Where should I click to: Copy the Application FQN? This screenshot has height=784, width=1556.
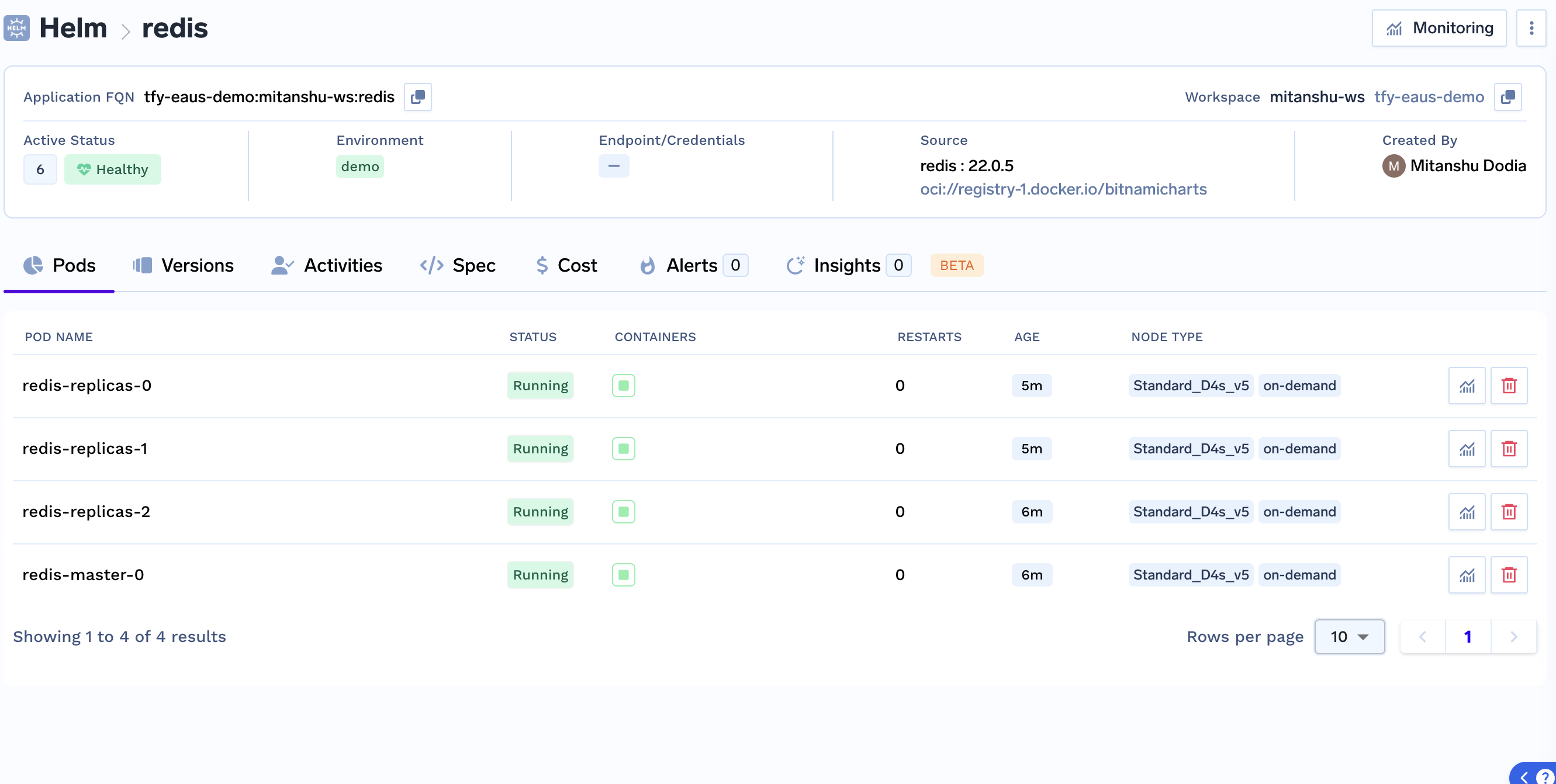point(417,97)
